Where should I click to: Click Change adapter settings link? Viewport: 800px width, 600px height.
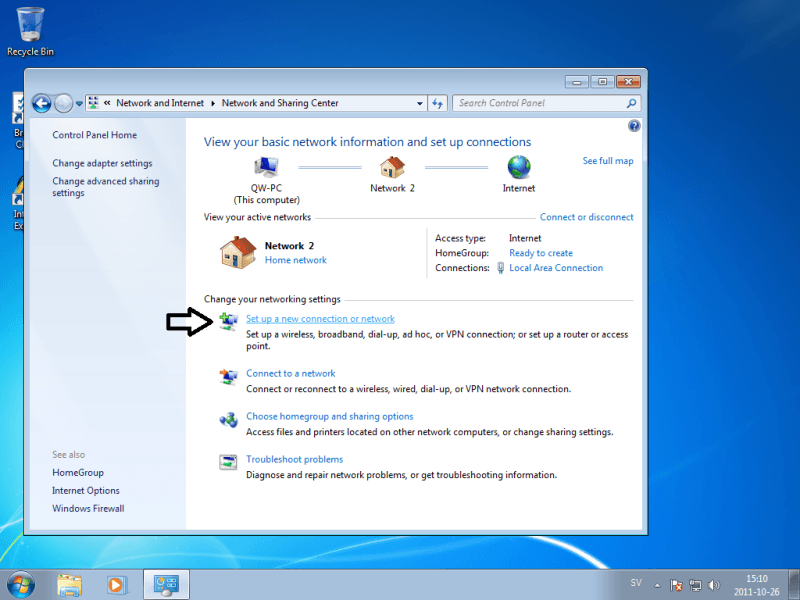(102, 163)
